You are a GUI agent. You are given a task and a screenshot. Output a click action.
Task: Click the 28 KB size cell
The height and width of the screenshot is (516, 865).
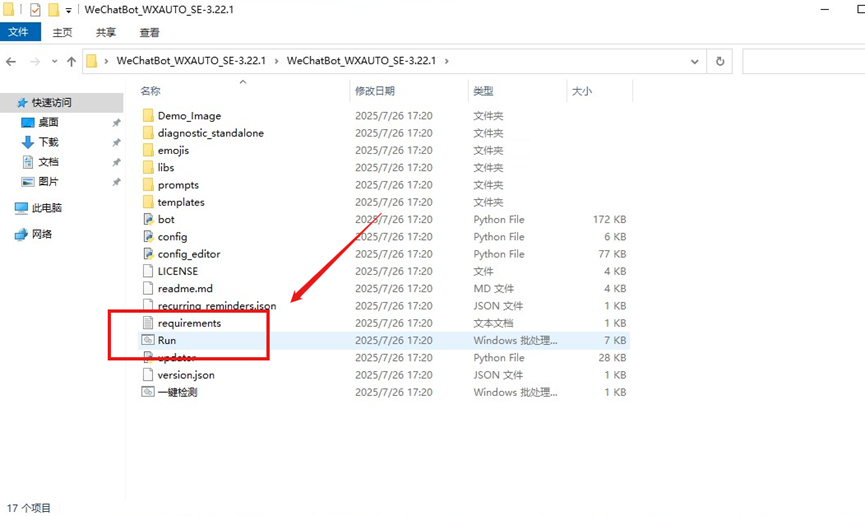coord(612,358)
